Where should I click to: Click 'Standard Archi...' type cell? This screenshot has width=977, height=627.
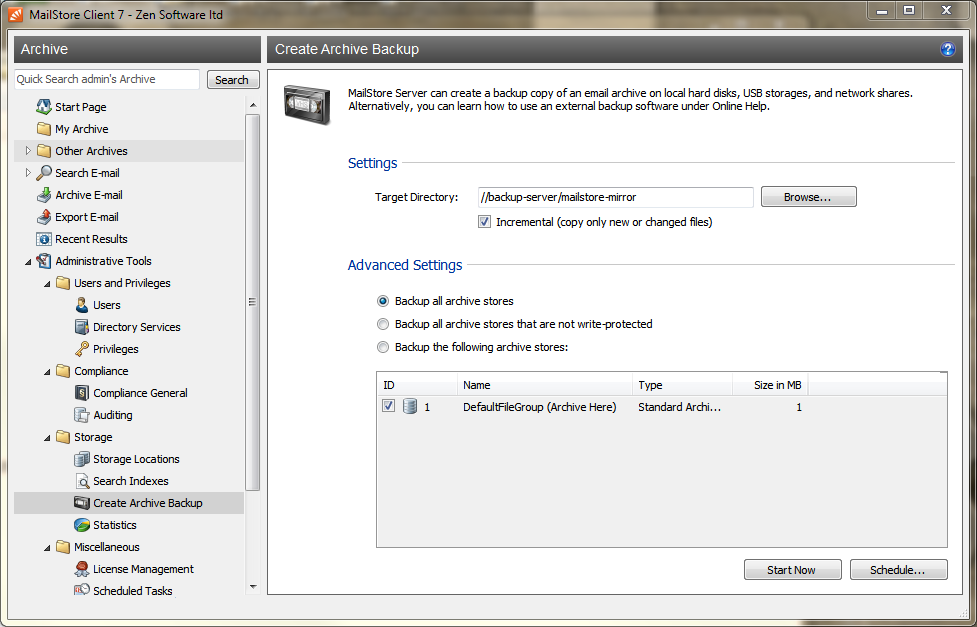pyautogui.click(x=679, y=407)
